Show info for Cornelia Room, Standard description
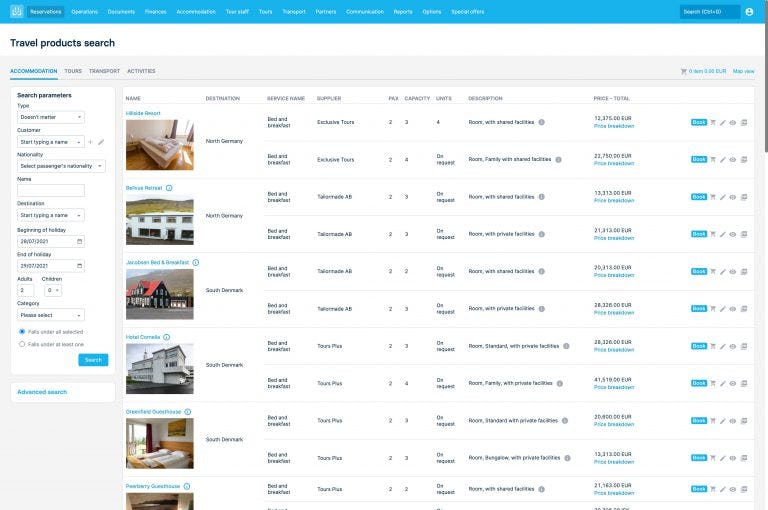768x510 pixels. point(566,346)
